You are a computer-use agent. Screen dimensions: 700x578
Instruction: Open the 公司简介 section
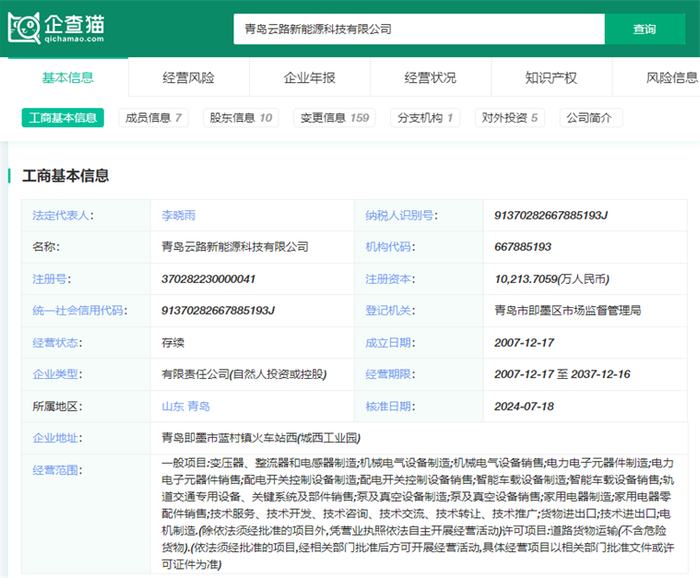point(591,118)
